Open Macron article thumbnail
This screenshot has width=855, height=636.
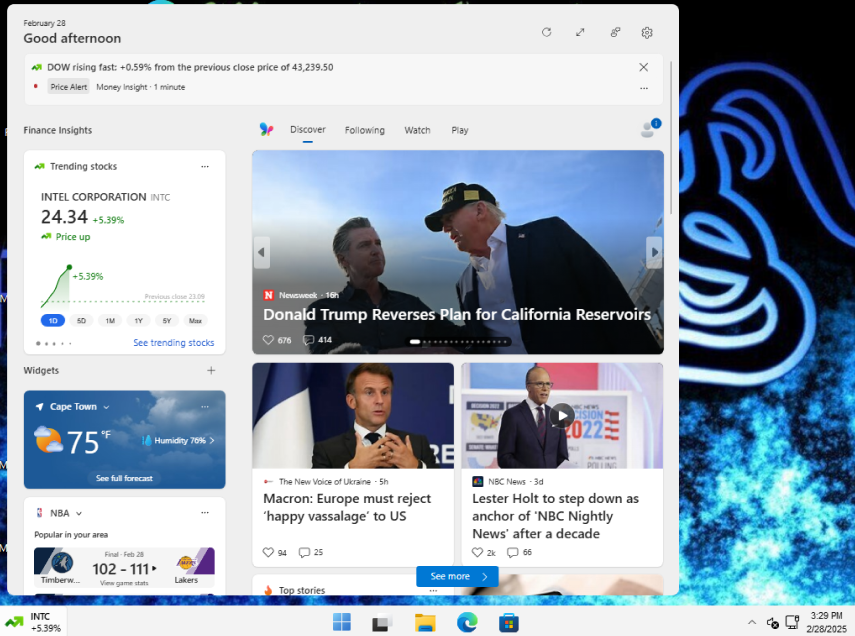[353, 416]
